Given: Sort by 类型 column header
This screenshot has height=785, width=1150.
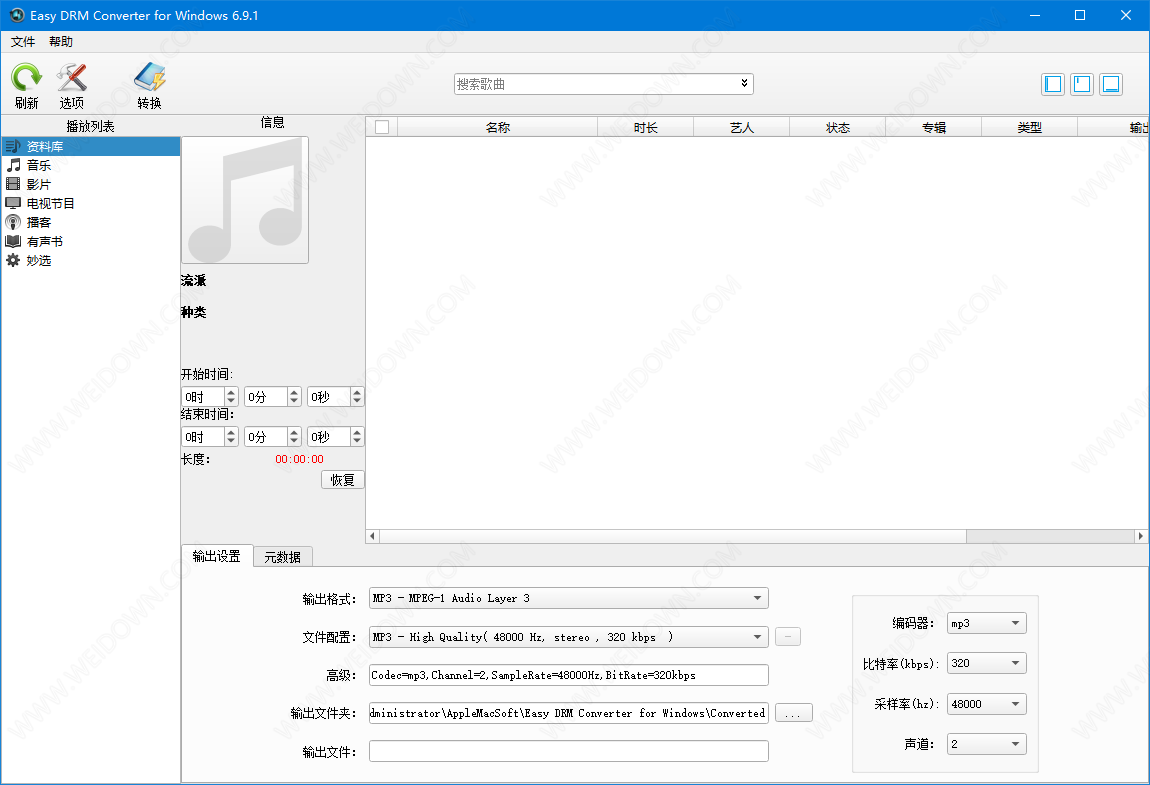Looking at the screenshot, I should coord(1030,127).
